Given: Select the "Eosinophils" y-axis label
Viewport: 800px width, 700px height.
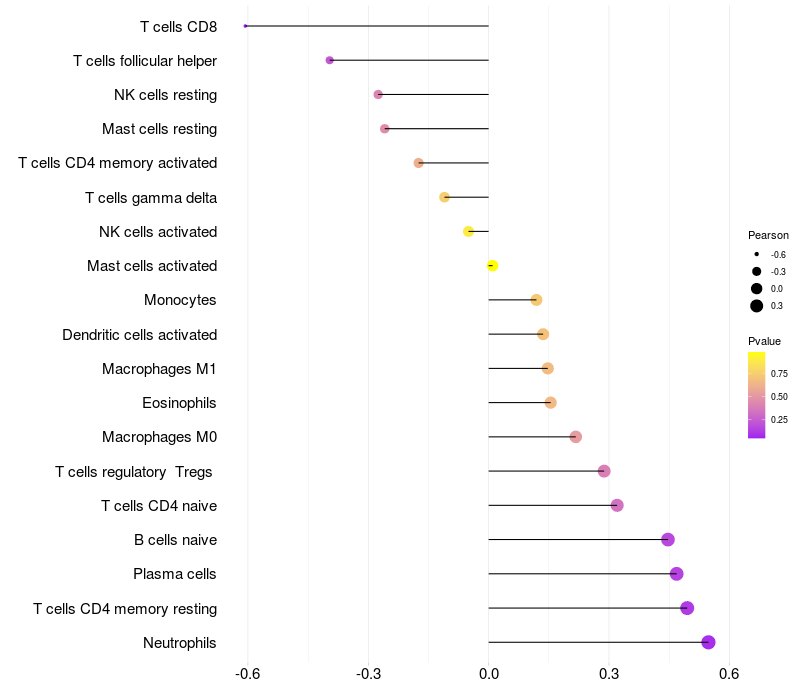Looking at the screenshot, I should click(x=179, y=403).
